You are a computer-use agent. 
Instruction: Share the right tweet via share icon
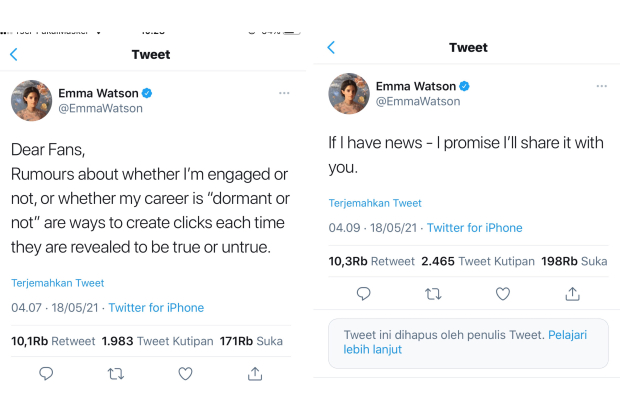572,293
